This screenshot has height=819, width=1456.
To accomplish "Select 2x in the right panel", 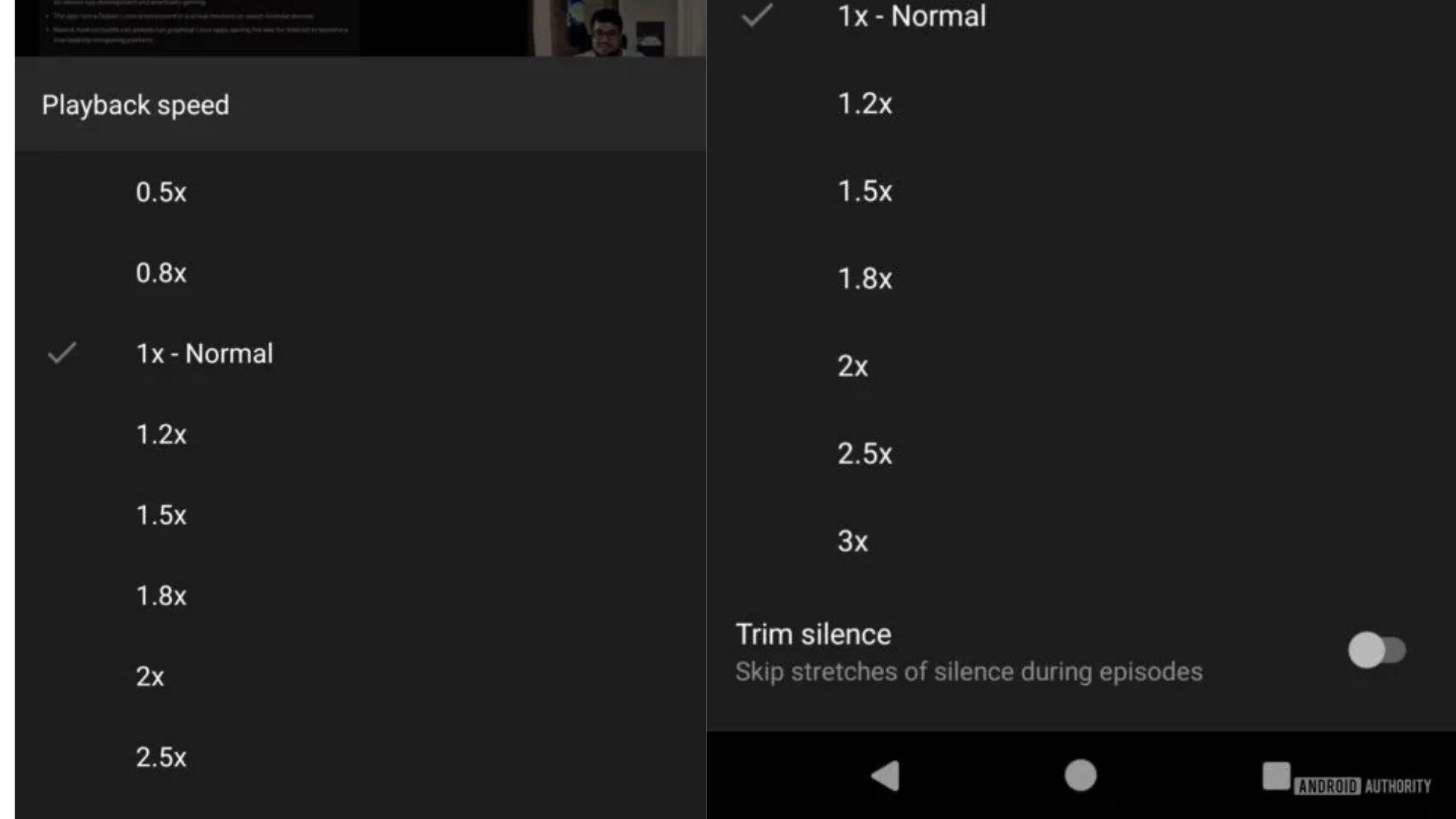I will (x=852, y=366).
